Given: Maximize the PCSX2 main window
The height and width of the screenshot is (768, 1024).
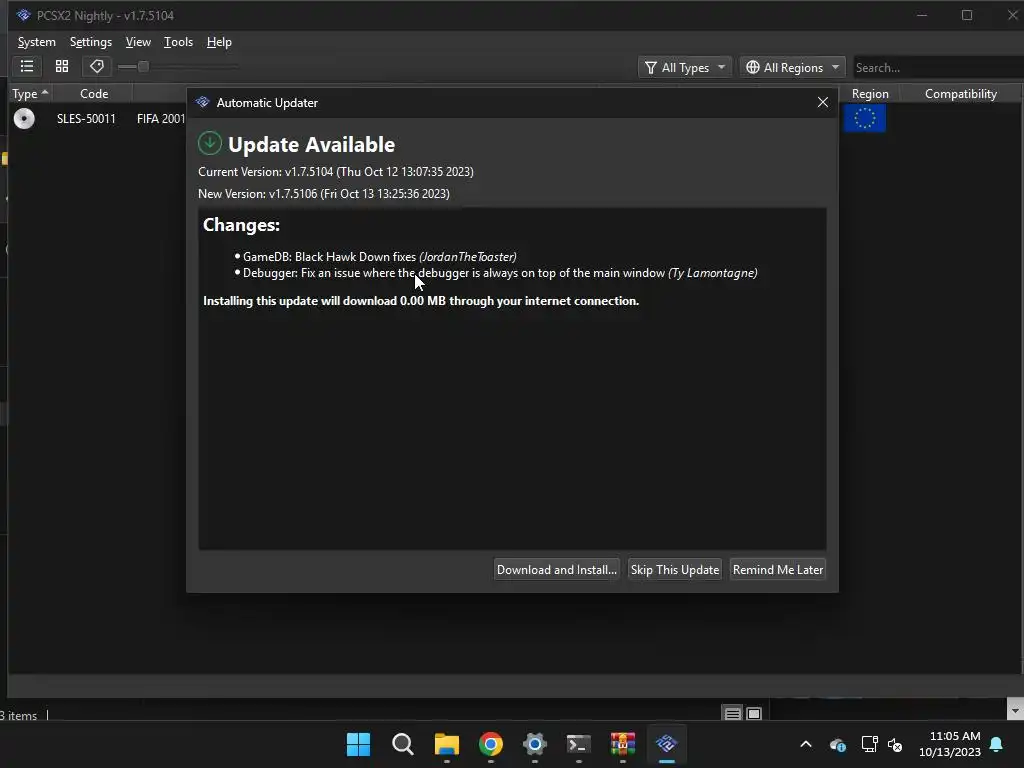Looking at the screenshot, I should click(x=967, y=15).
